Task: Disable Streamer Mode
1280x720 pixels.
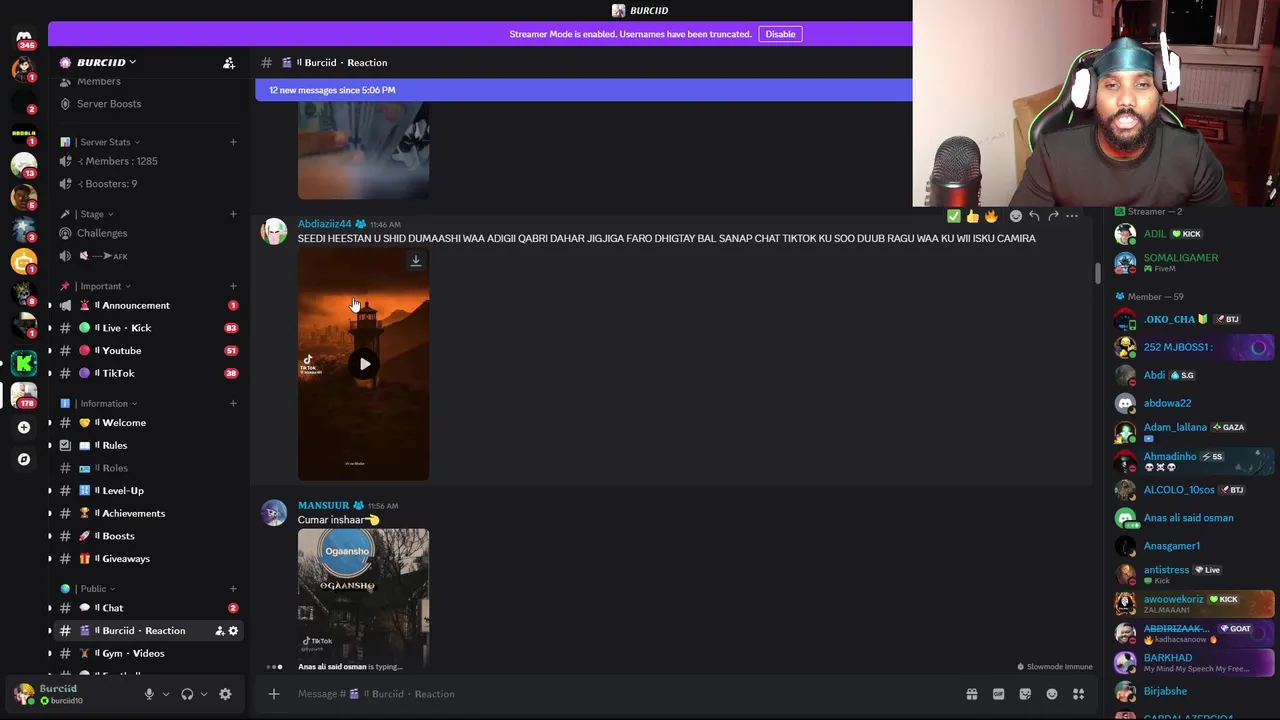Action: [780, 34]
